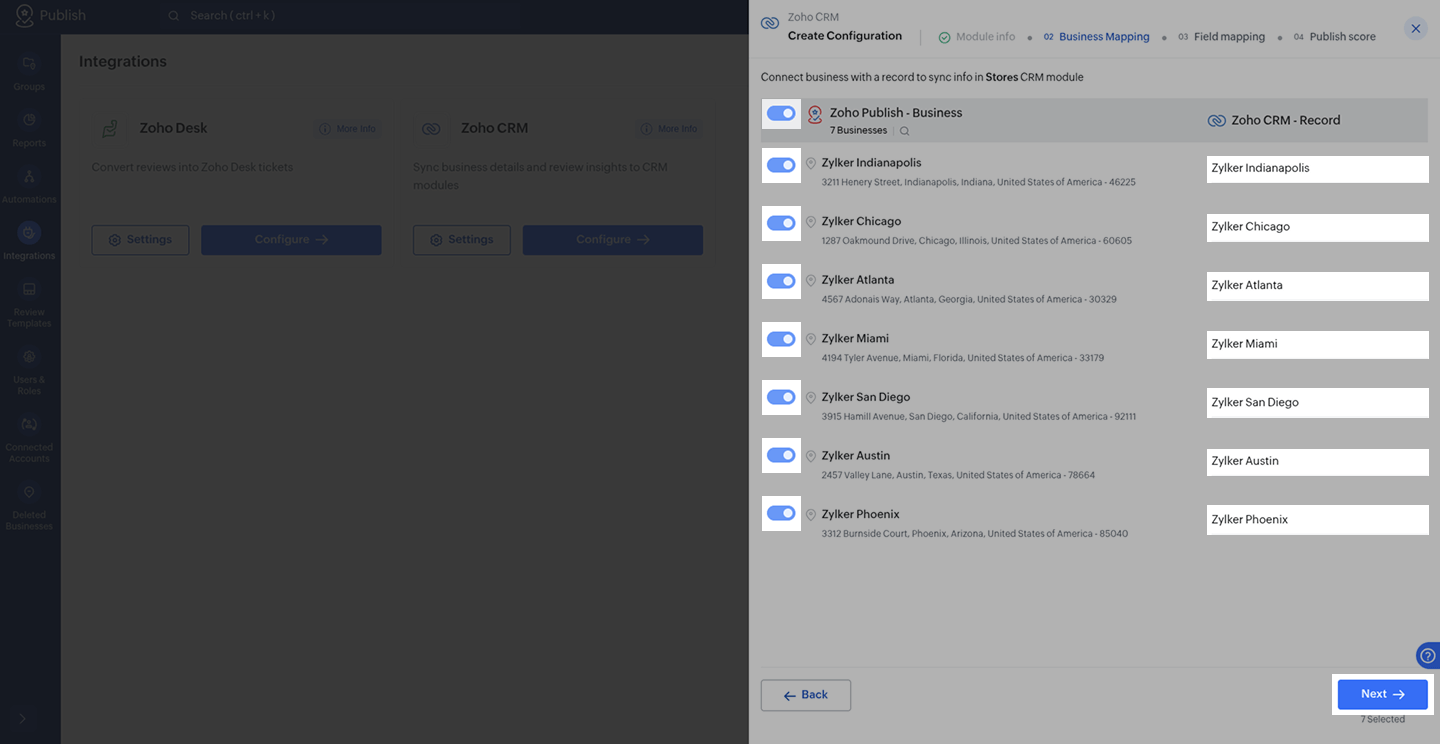Open Users & Roles in the sidebar
Screen dimensions: 1440x744
click(29, 371)
